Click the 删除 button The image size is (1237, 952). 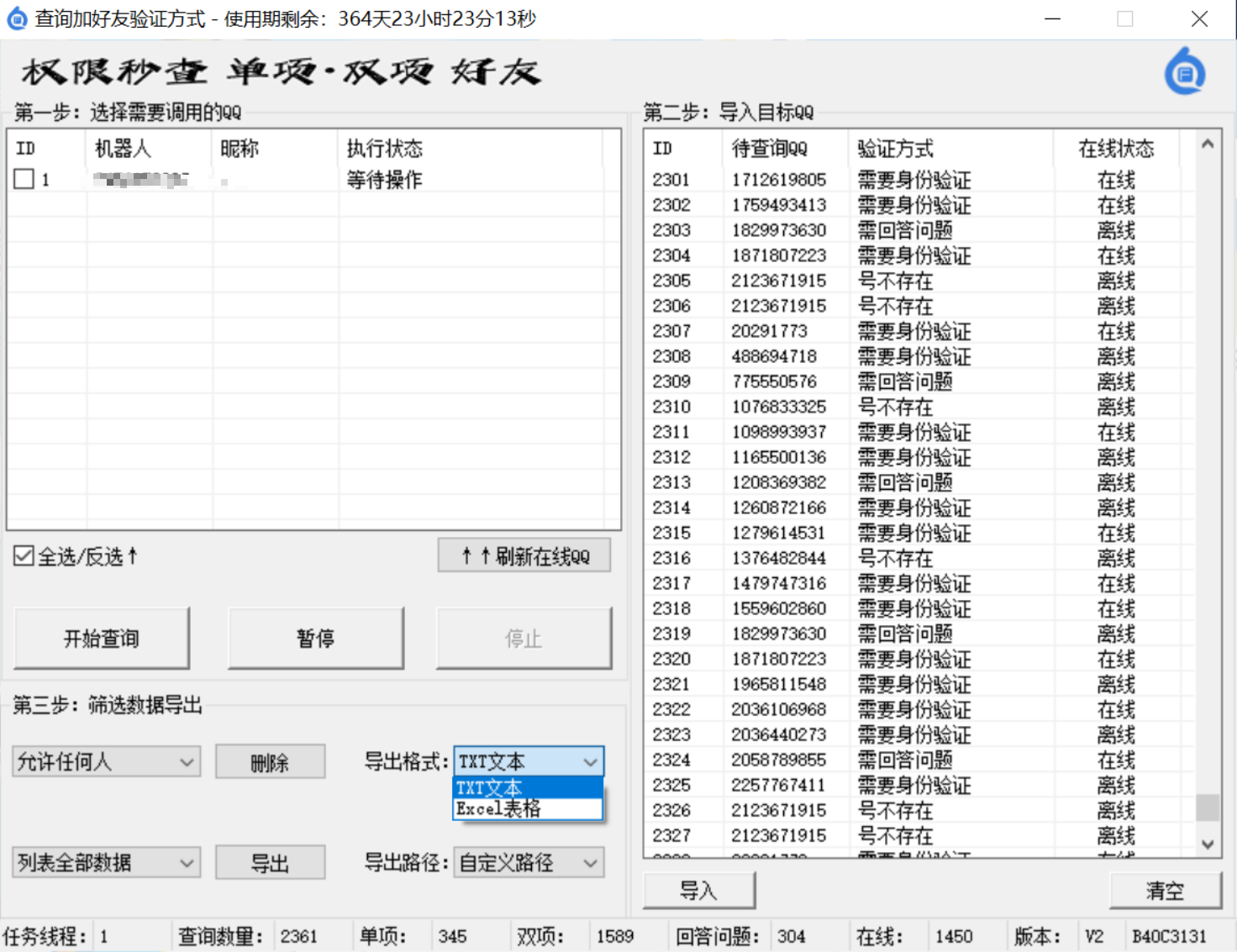(270, 762)
